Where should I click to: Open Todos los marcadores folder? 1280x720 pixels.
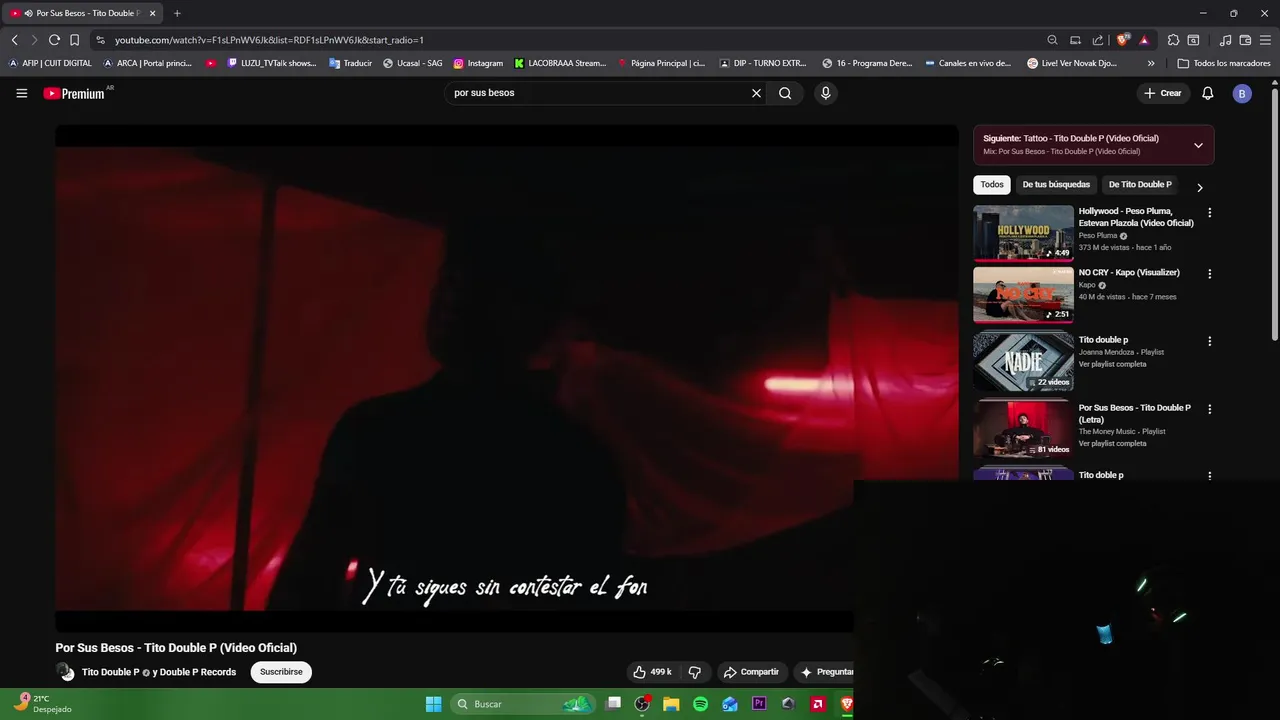1224,63
